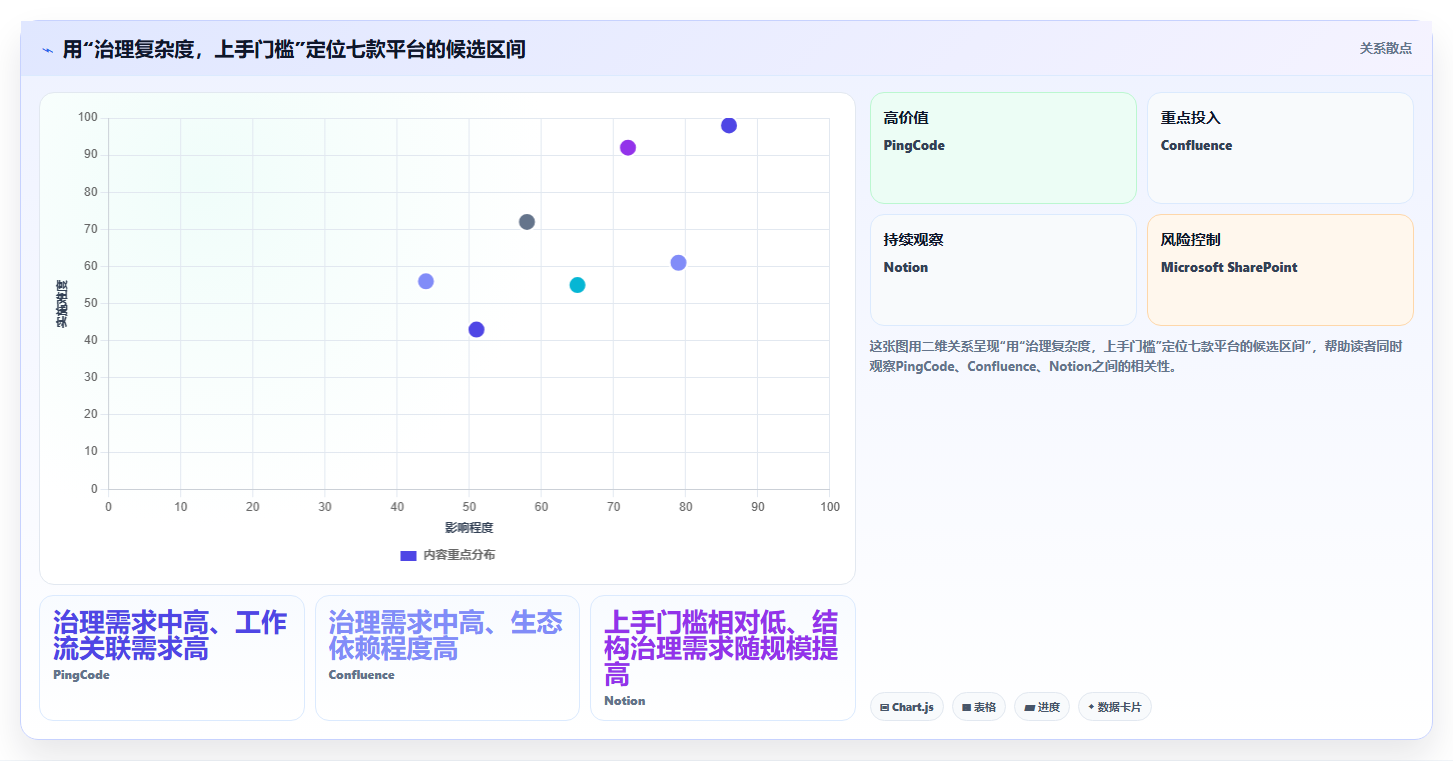
Task: Click the 治理需求中高、生态依赖程度高 card
Action: (x=447, y=658)
